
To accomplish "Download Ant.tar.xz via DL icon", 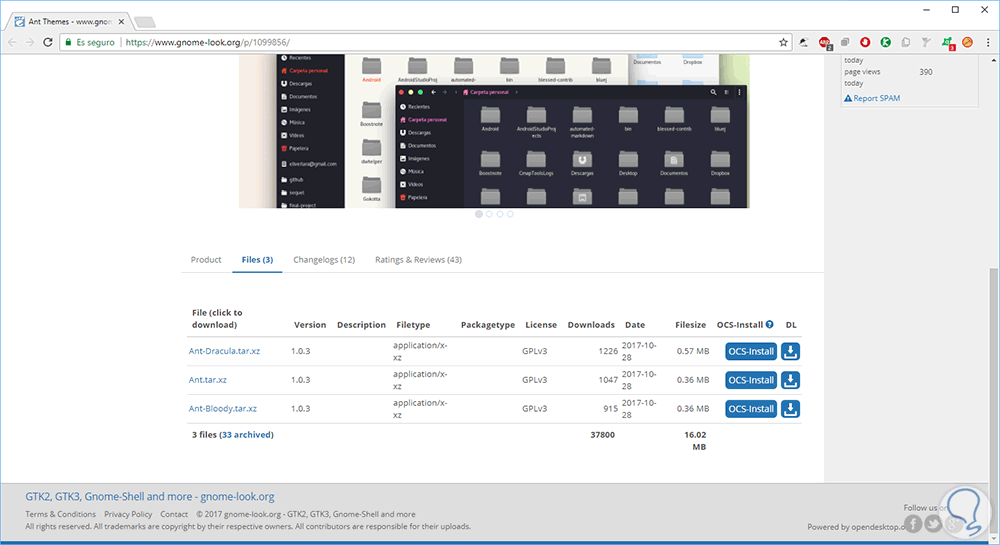I will click(790, 380).
